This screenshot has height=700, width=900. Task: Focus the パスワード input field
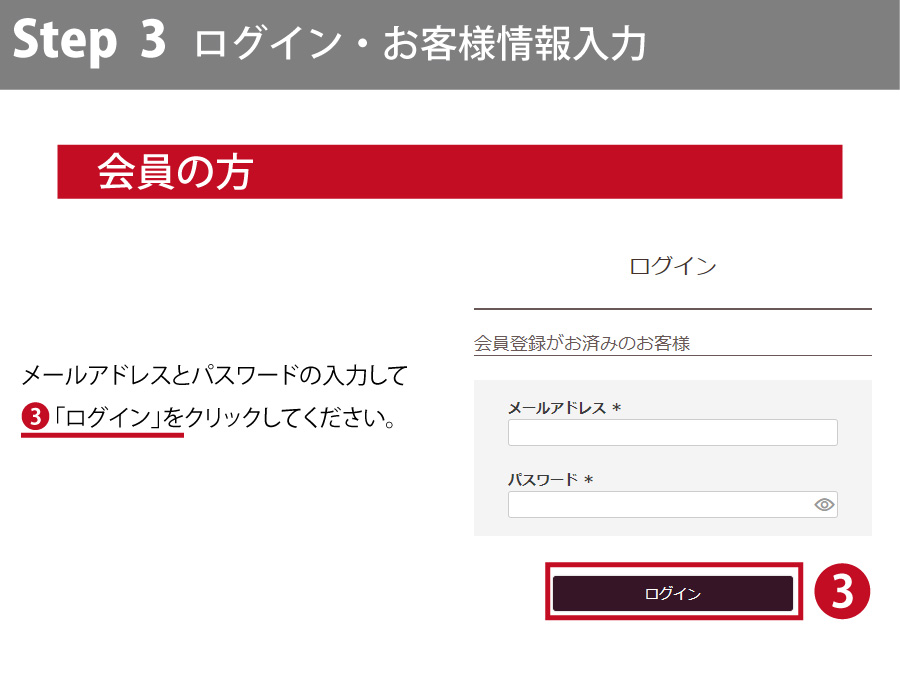pos(660,505)
